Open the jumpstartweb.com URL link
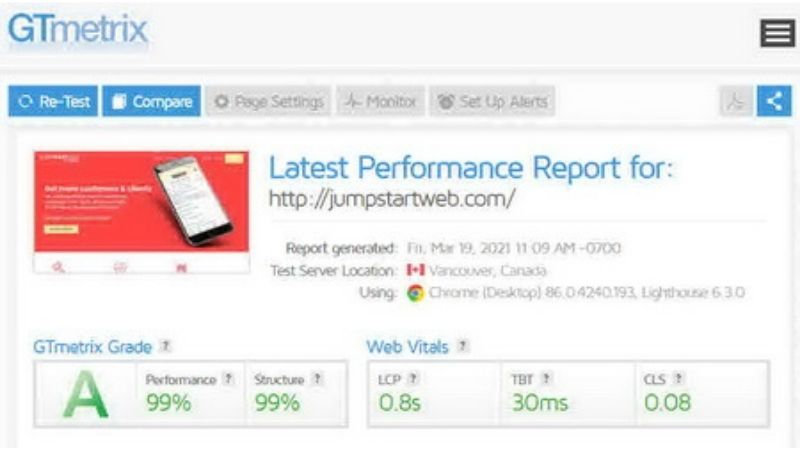The image size is (800, 460). click(x=391, y=198)
